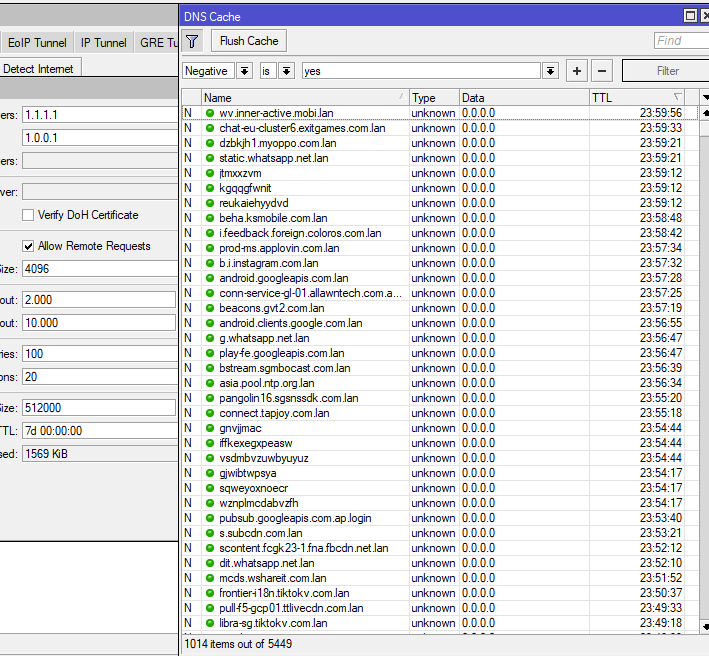Open the 'yes' value dropdown arrow
This screenshot has width=709, height=656.
pos(550,71)
